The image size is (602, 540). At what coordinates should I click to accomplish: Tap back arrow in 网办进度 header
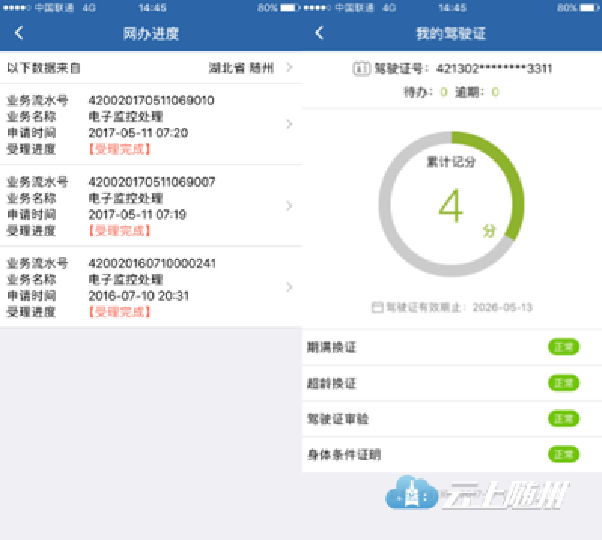point(19,33)
